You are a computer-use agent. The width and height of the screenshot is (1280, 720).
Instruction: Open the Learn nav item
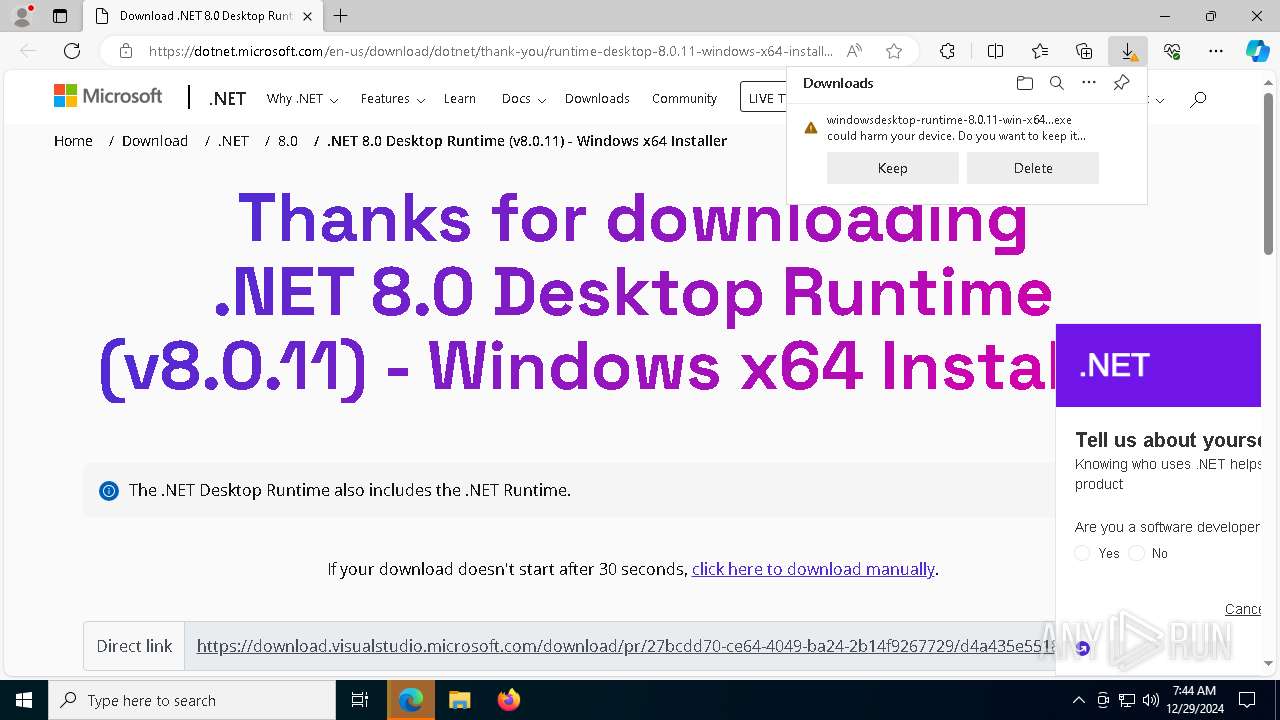coord(460,98)
